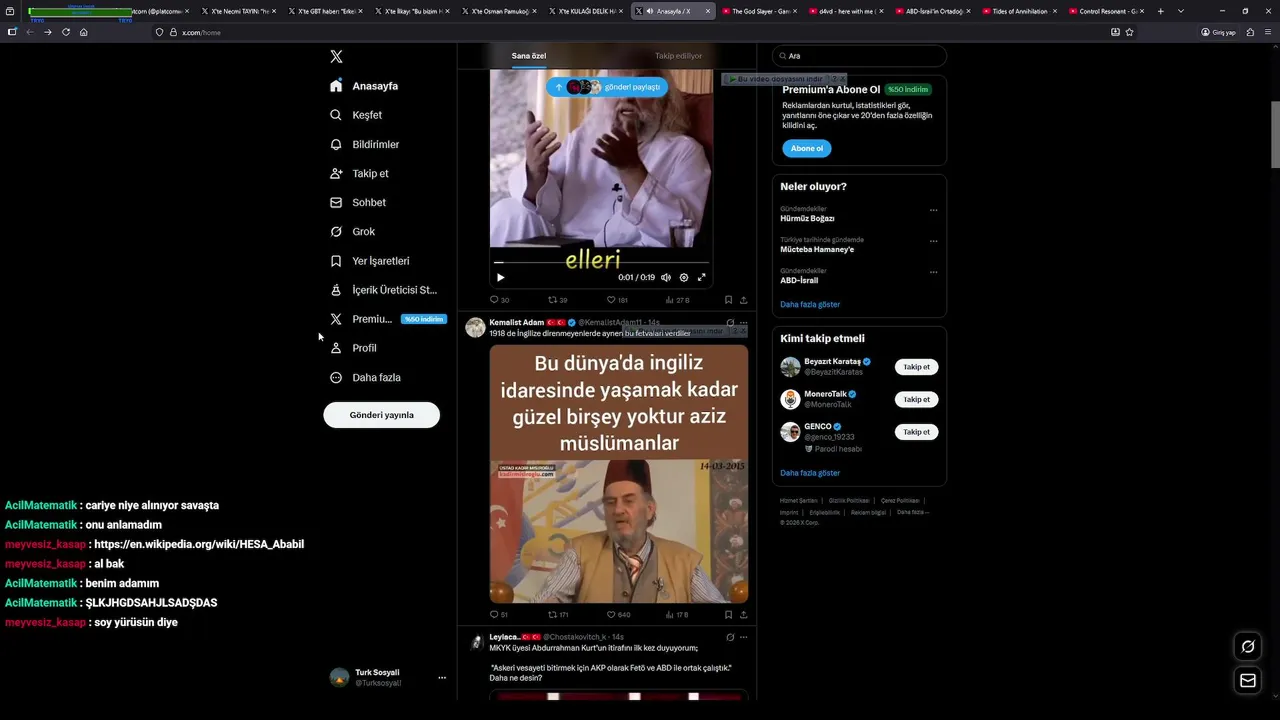Bookmark this page star icon
Screen dimensions: 1280x720
(x=1129, y=32)
